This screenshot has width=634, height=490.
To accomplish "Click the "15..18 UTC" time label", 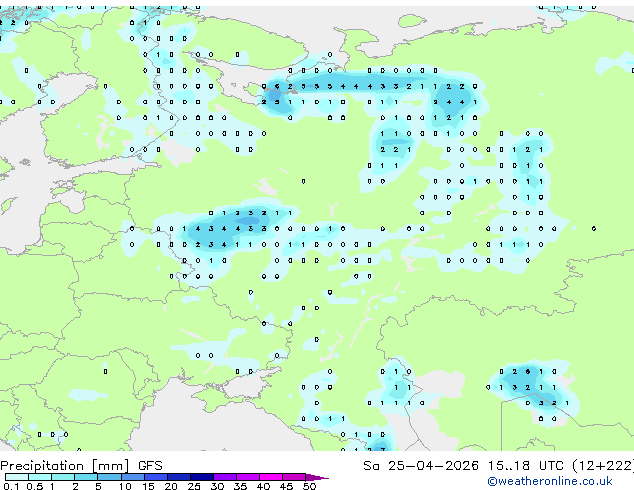I will click(x=525, y=466).
